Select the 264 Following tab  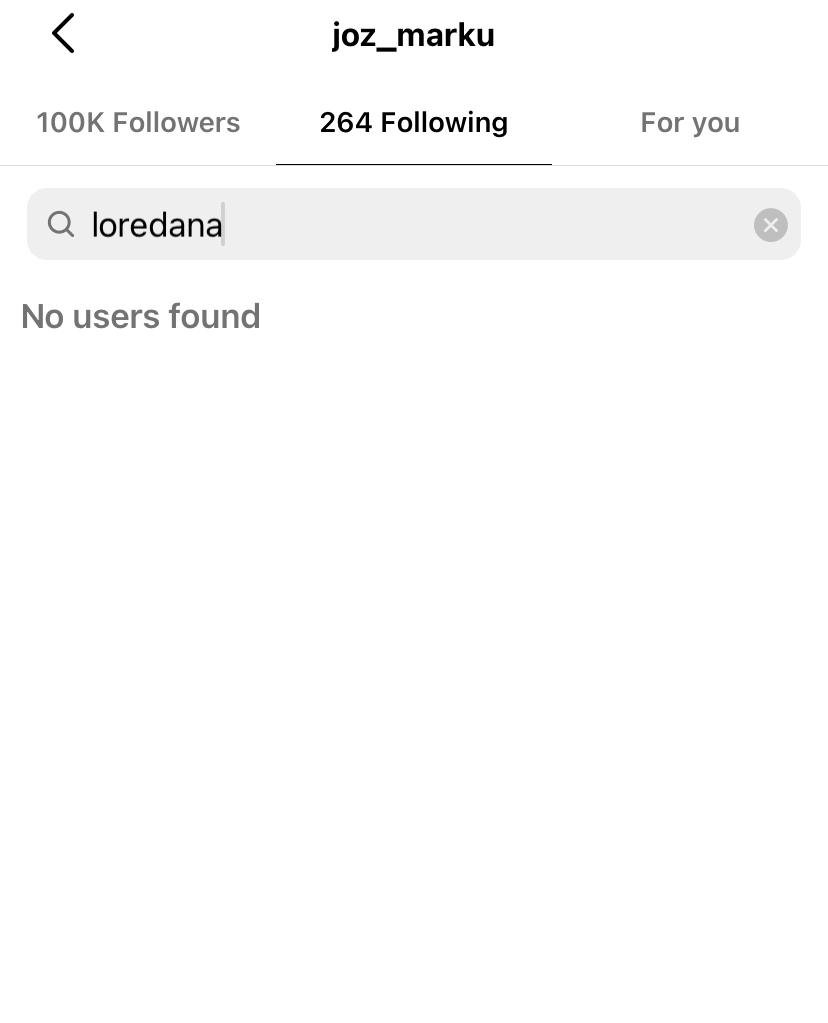click(413, 123)
